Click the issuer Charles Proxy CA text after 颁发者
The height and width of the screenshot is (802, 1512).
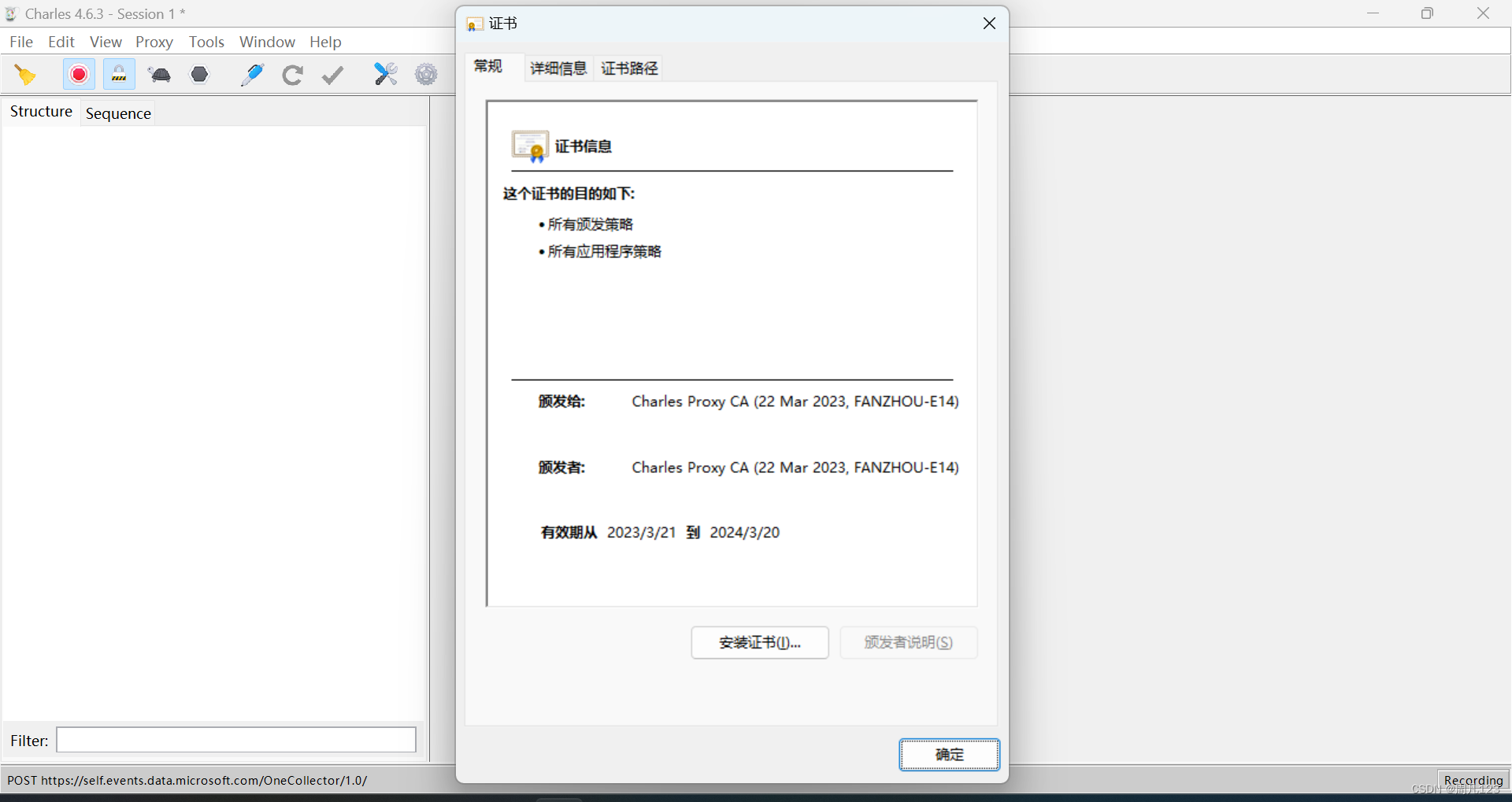click(795, 468)
